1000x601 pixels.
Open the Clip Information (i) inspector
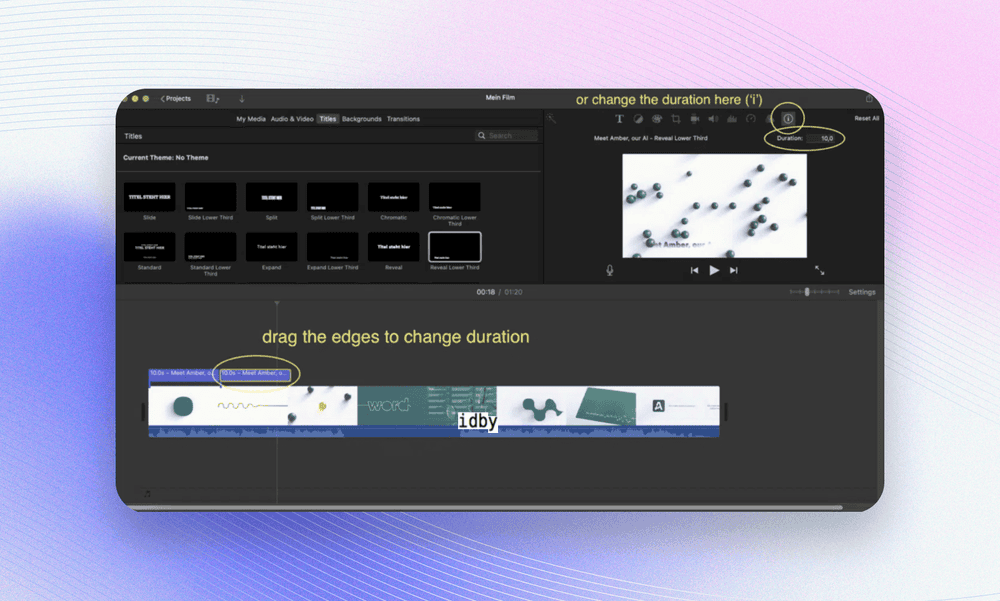click(787, 118)
